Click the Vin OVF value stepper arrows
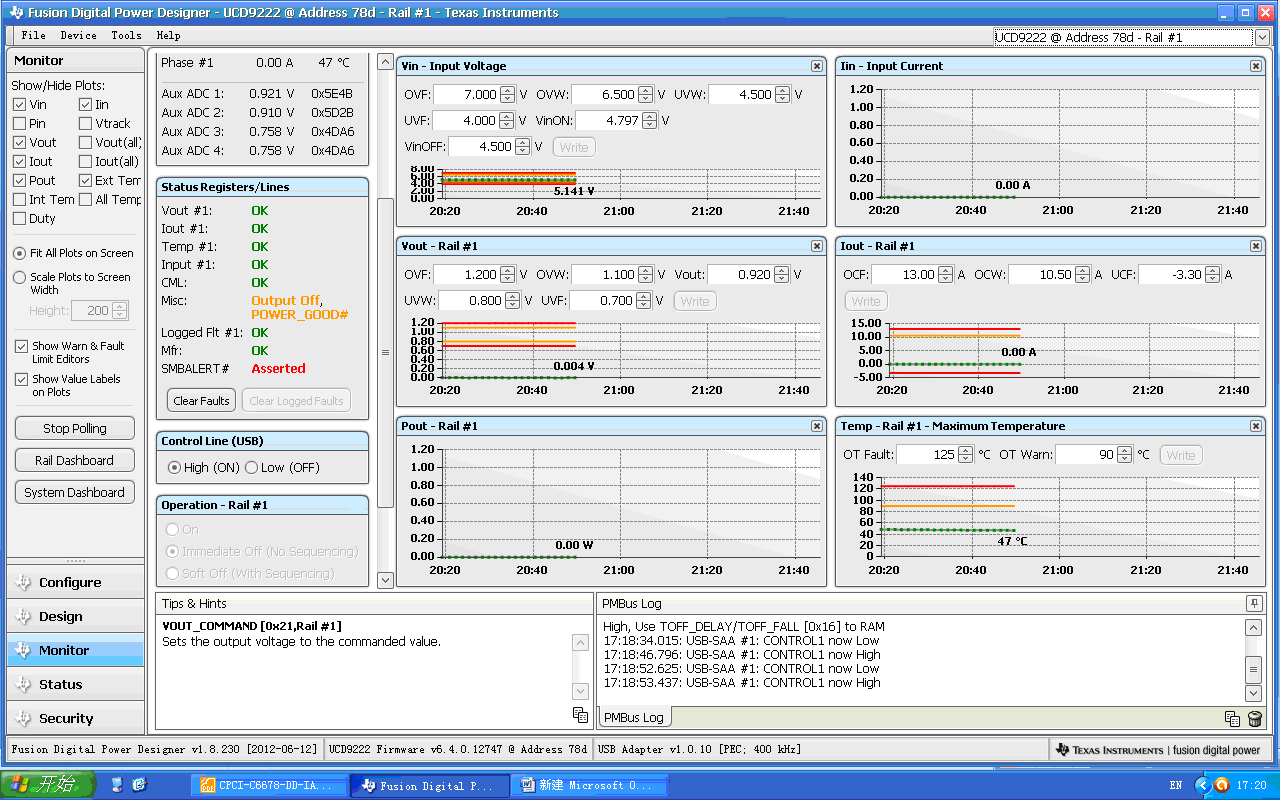The height and width of the screenshot is (800, 1280). click(507, 95)
